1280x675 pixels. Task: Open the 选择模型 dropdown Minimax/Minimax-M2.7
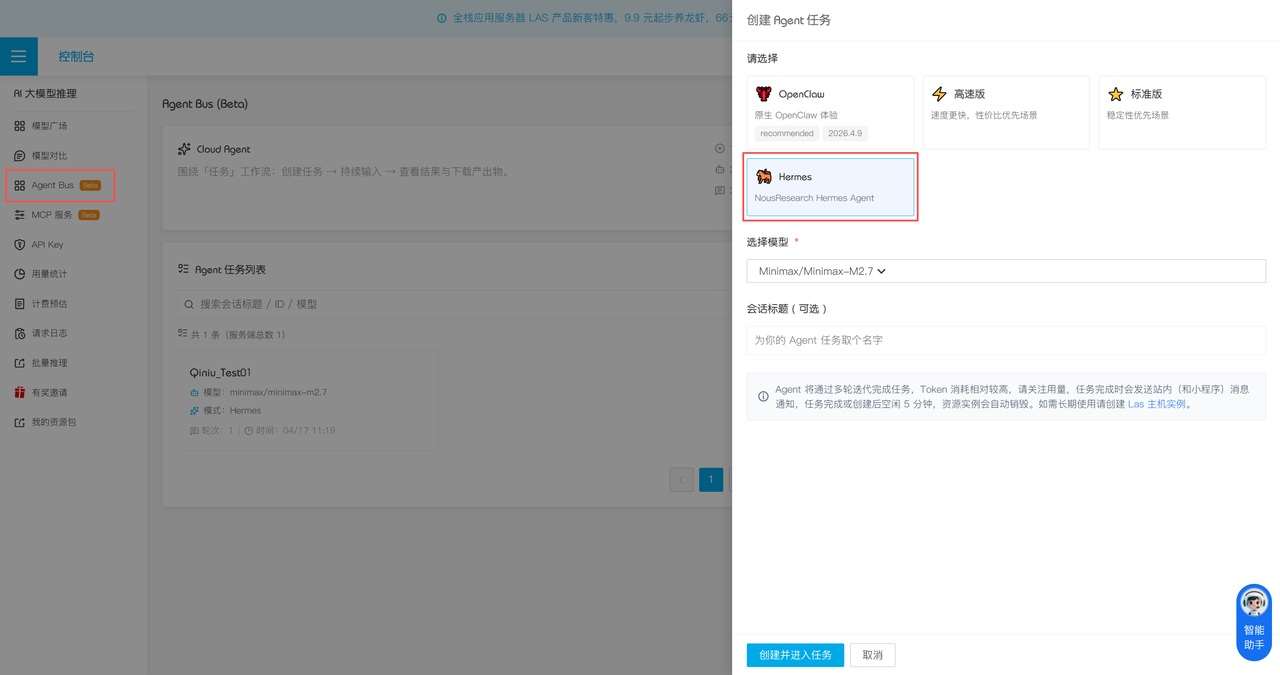tap(1006, 271)
